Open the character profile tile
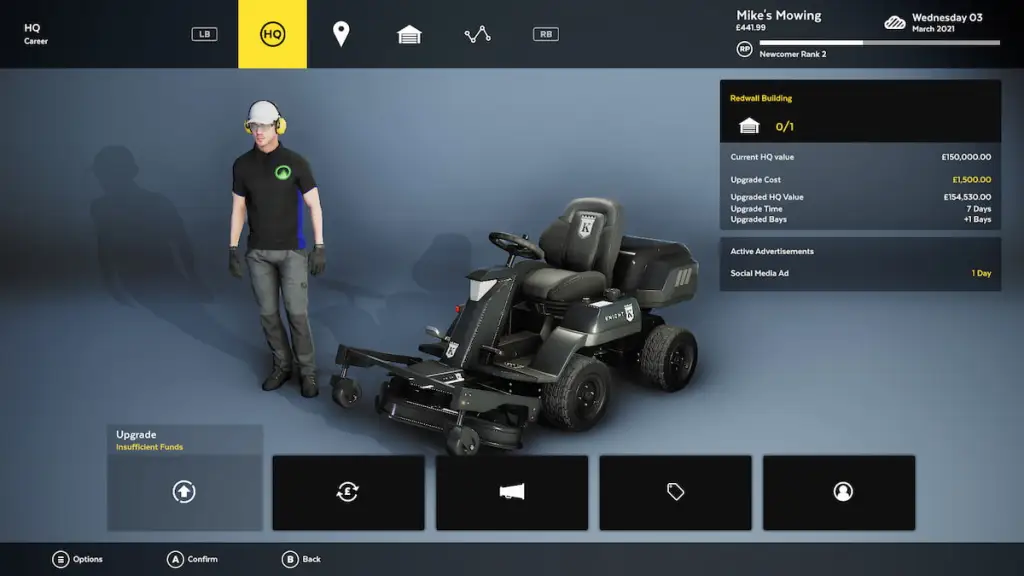This screenshot has width=1024, height=576. pyautogui.click(x=839, y=492)
